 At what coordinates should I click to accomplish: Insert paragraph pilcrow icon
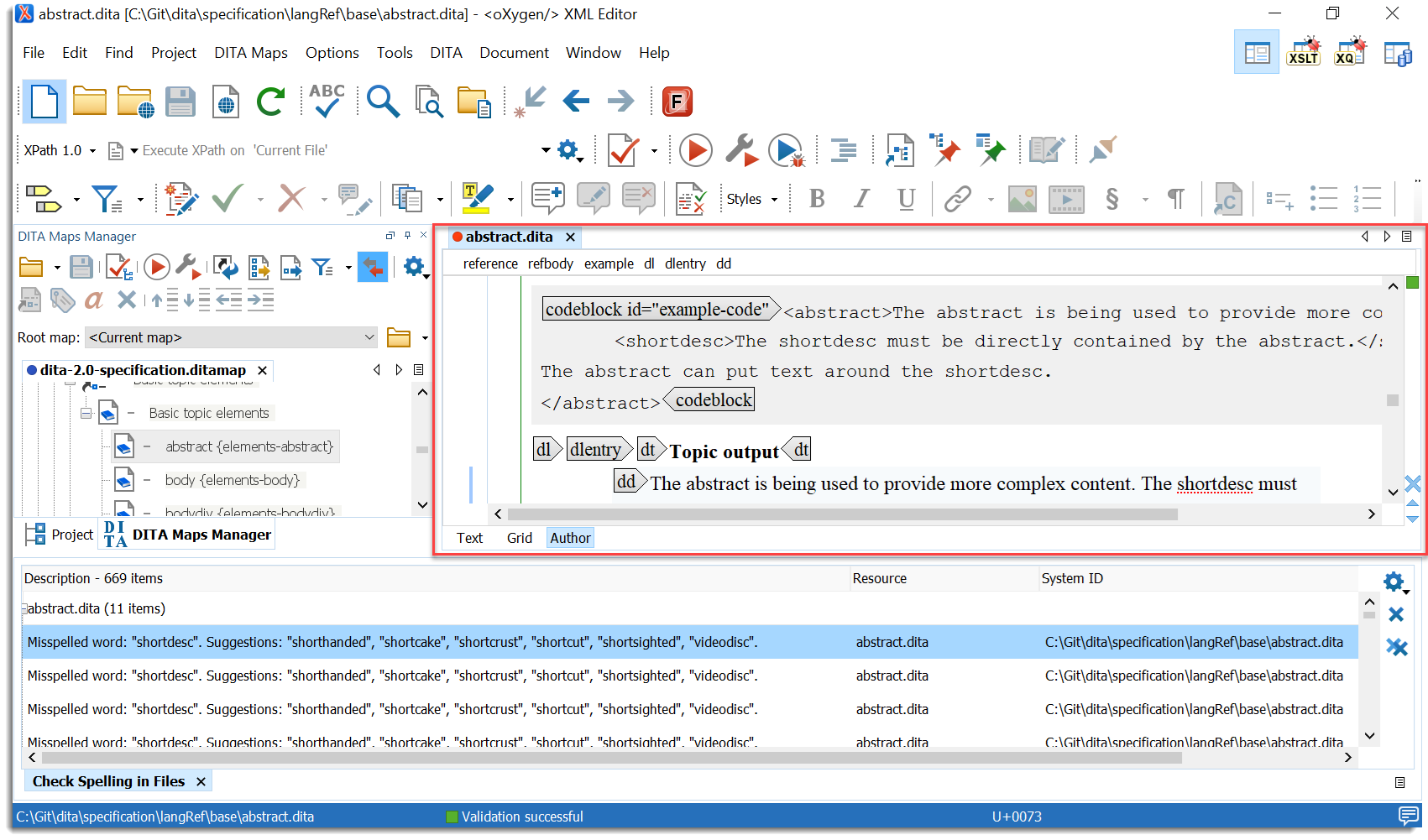[1176, 199]
